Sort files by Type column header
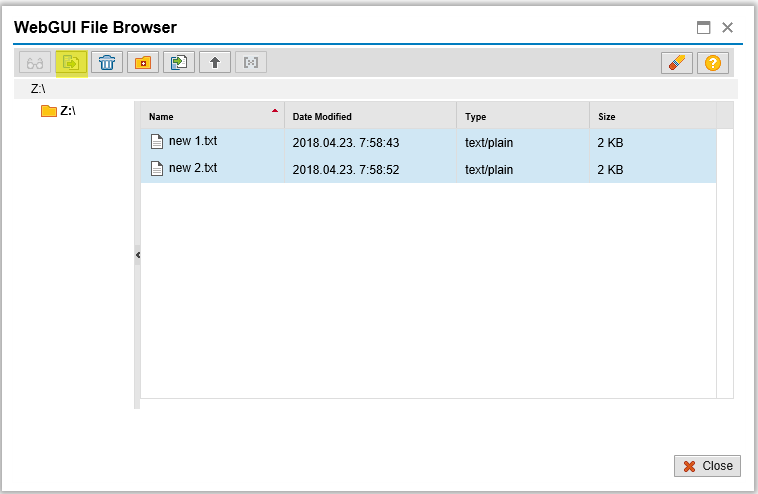The width and height of the screenshot is (758, 494). [x=523, y=116]
